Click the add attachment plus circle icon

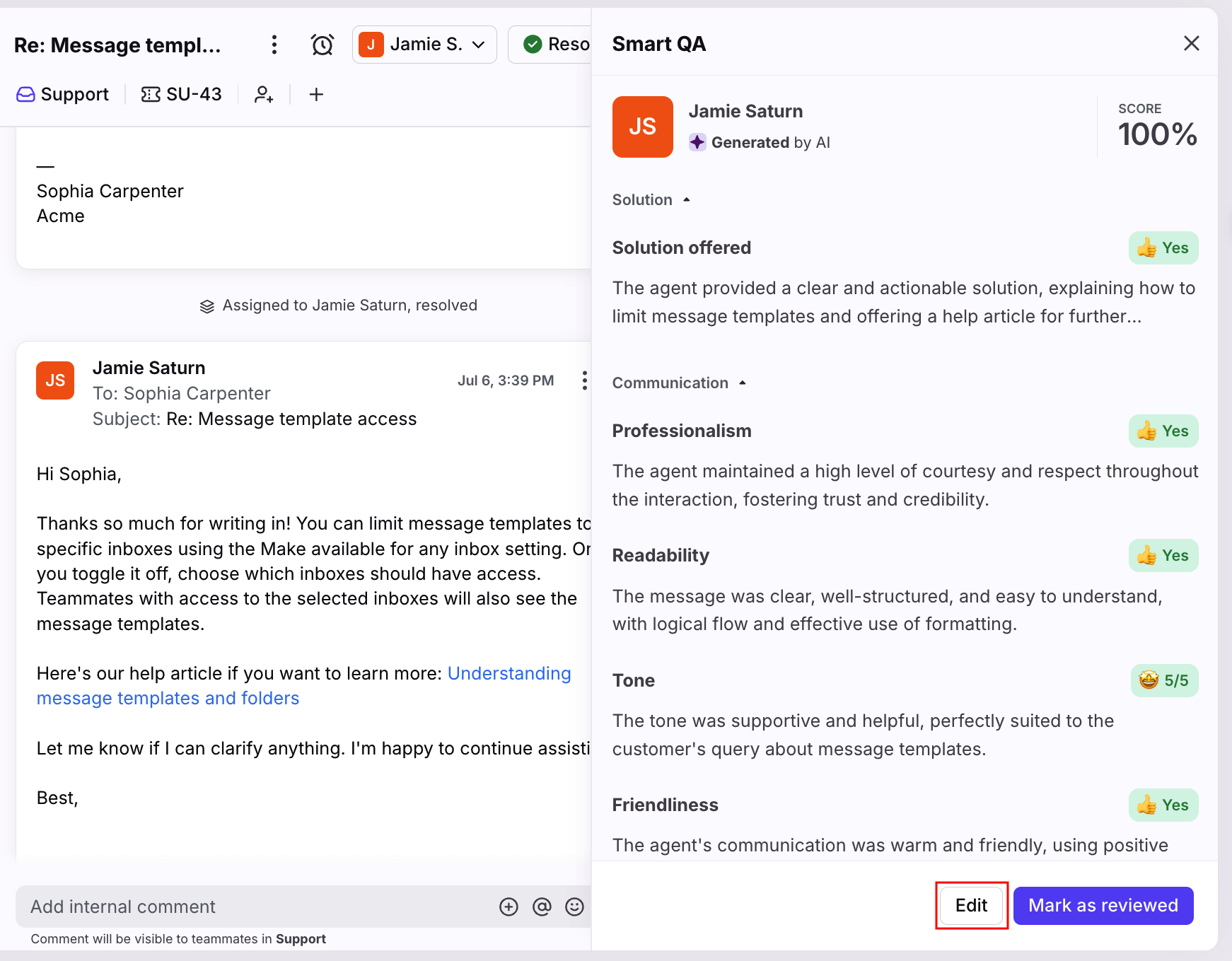point(509,907)
